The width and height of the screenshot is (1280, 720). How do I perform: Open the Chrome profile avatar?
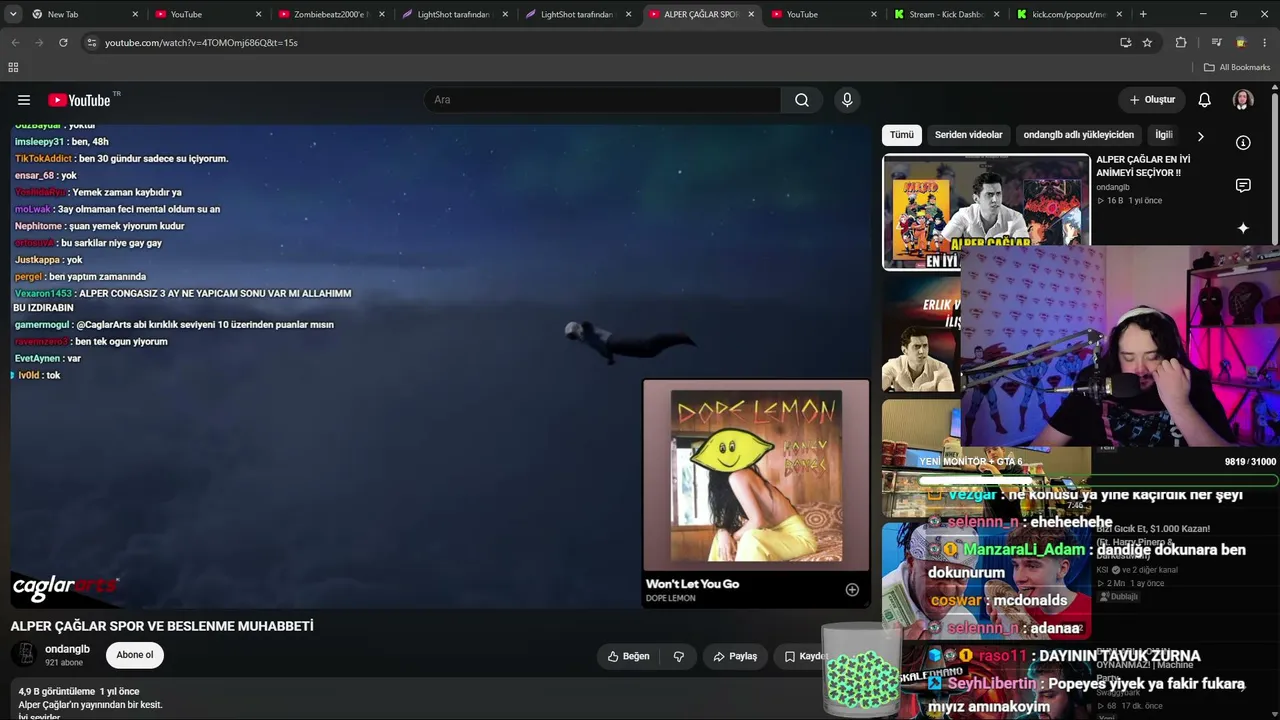pos(1241,43)
